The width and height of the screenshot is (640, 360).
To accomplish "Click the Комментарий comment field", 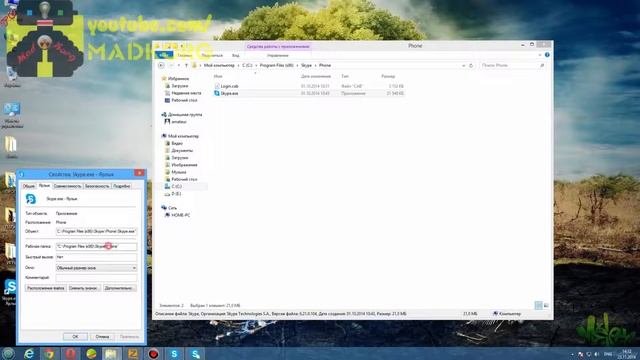I will tap(96, 278).
